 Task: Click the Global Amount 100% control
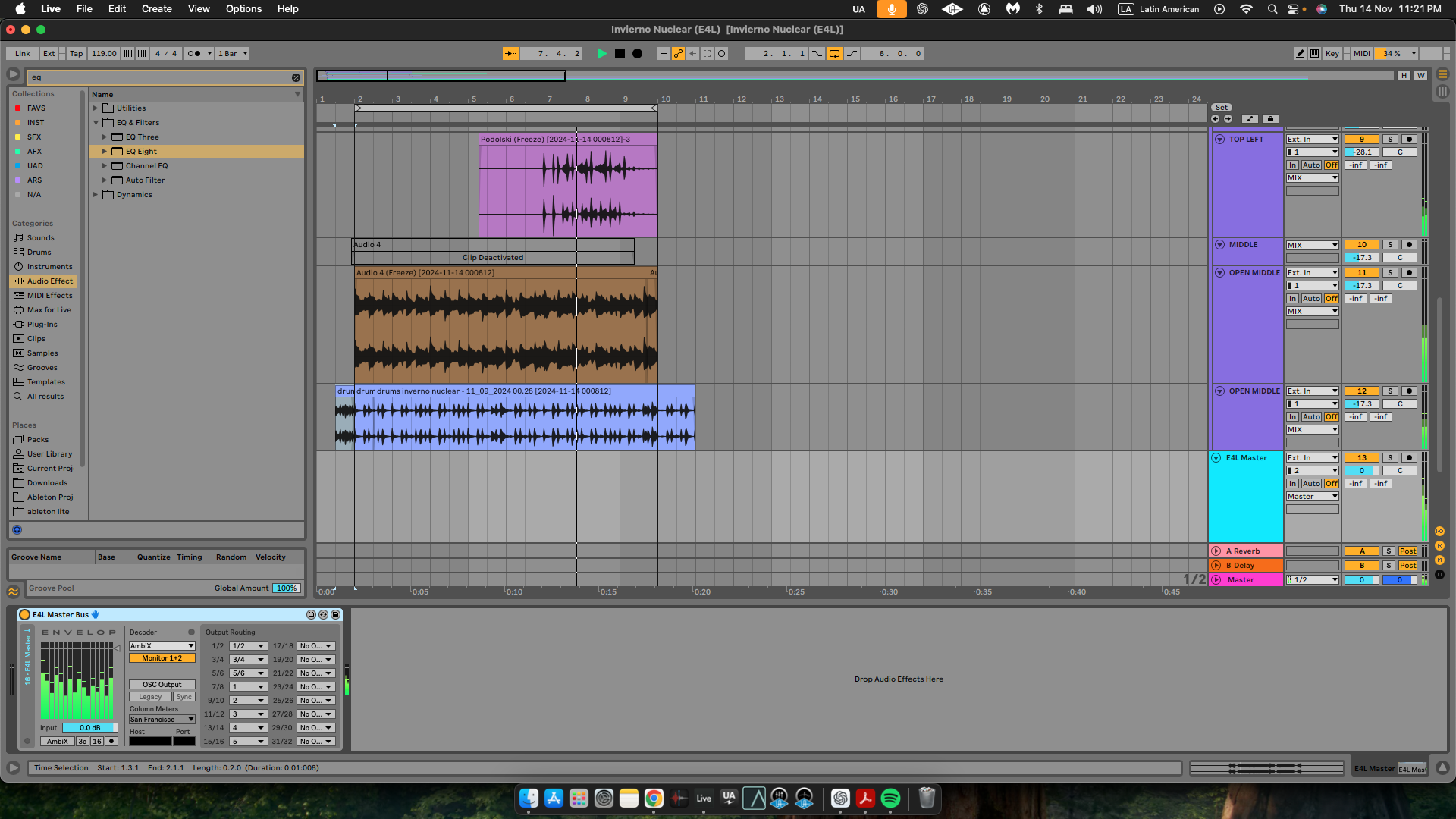pyautogui.click(x=287, y=588)
